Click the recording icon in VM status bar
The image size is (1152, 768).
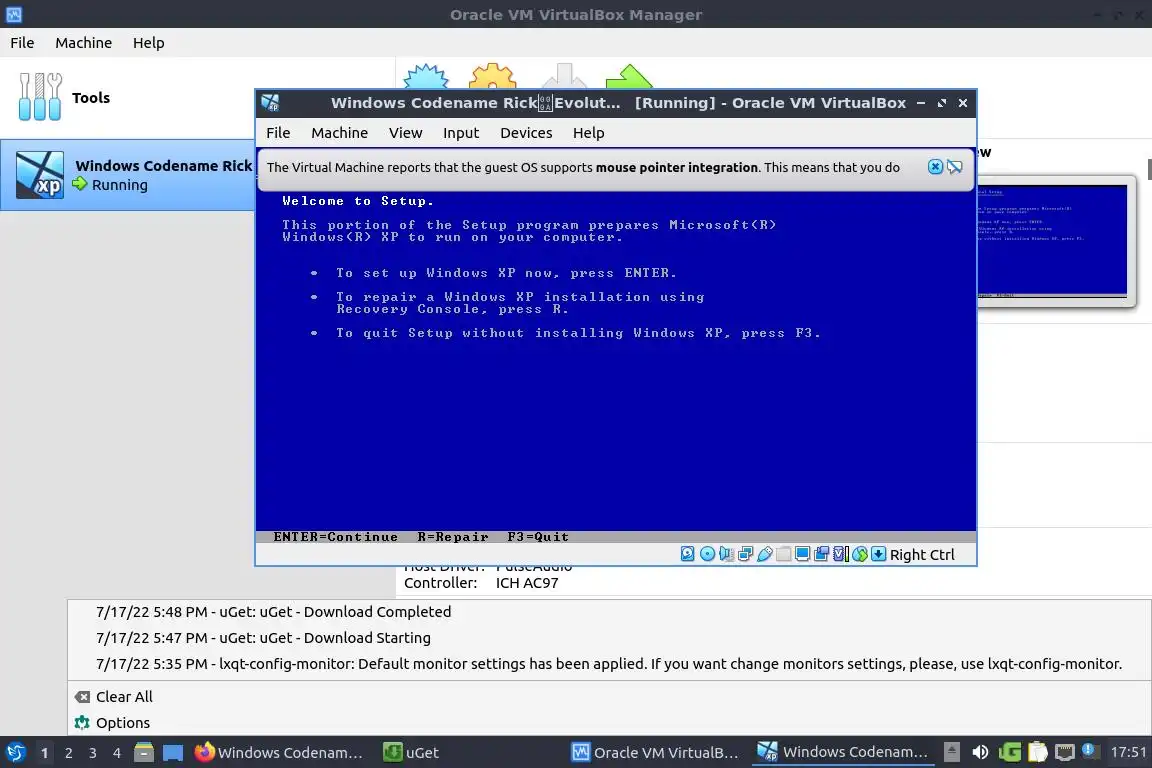tap(821, 554)
